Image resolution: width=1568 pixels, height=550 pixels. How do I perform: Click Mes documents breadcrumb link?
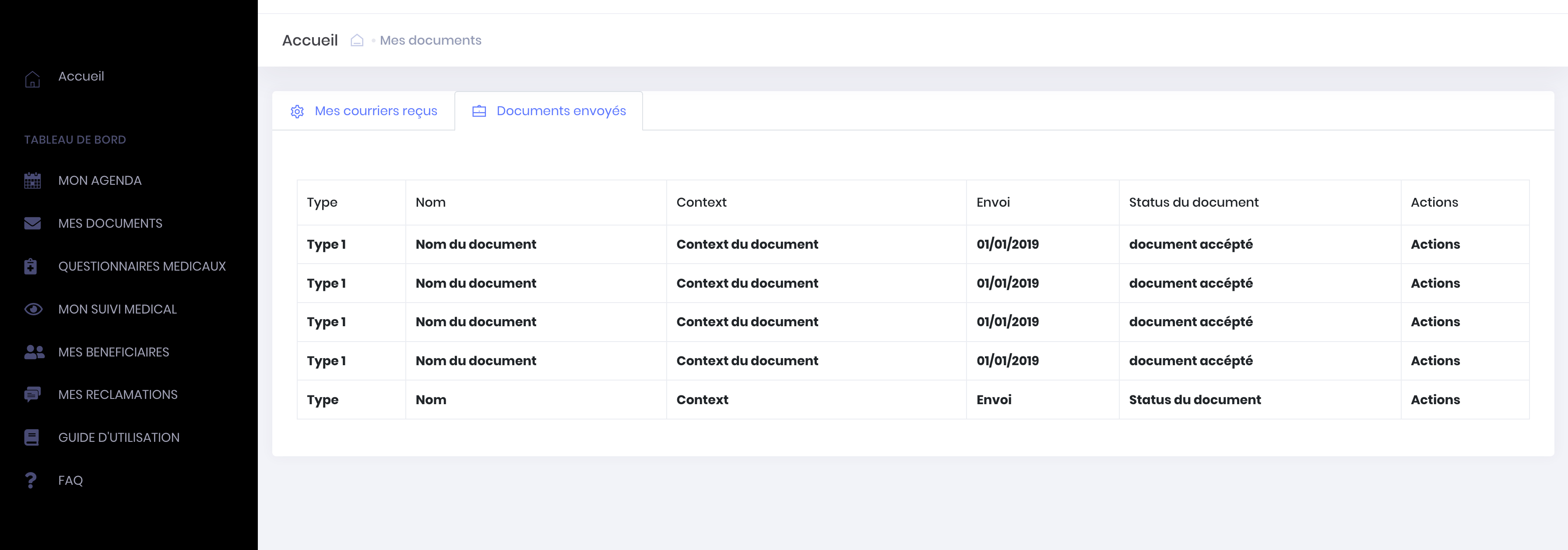pos(430,40)
